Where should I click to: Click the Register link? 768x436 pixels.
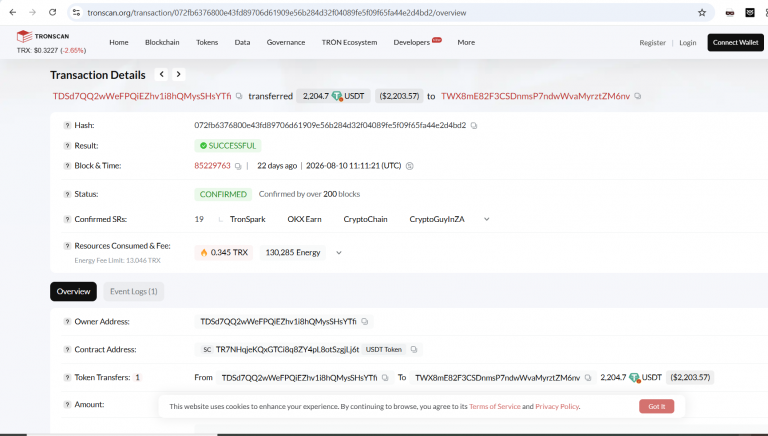tap(652, 43)
